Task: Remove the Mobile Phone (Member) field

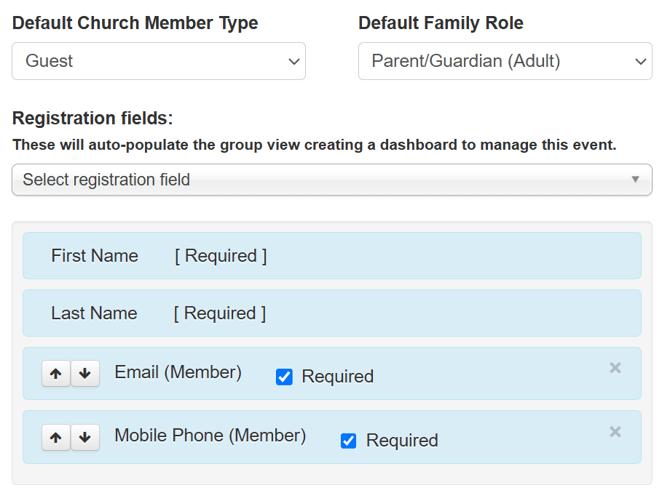Action: point(615,431)
